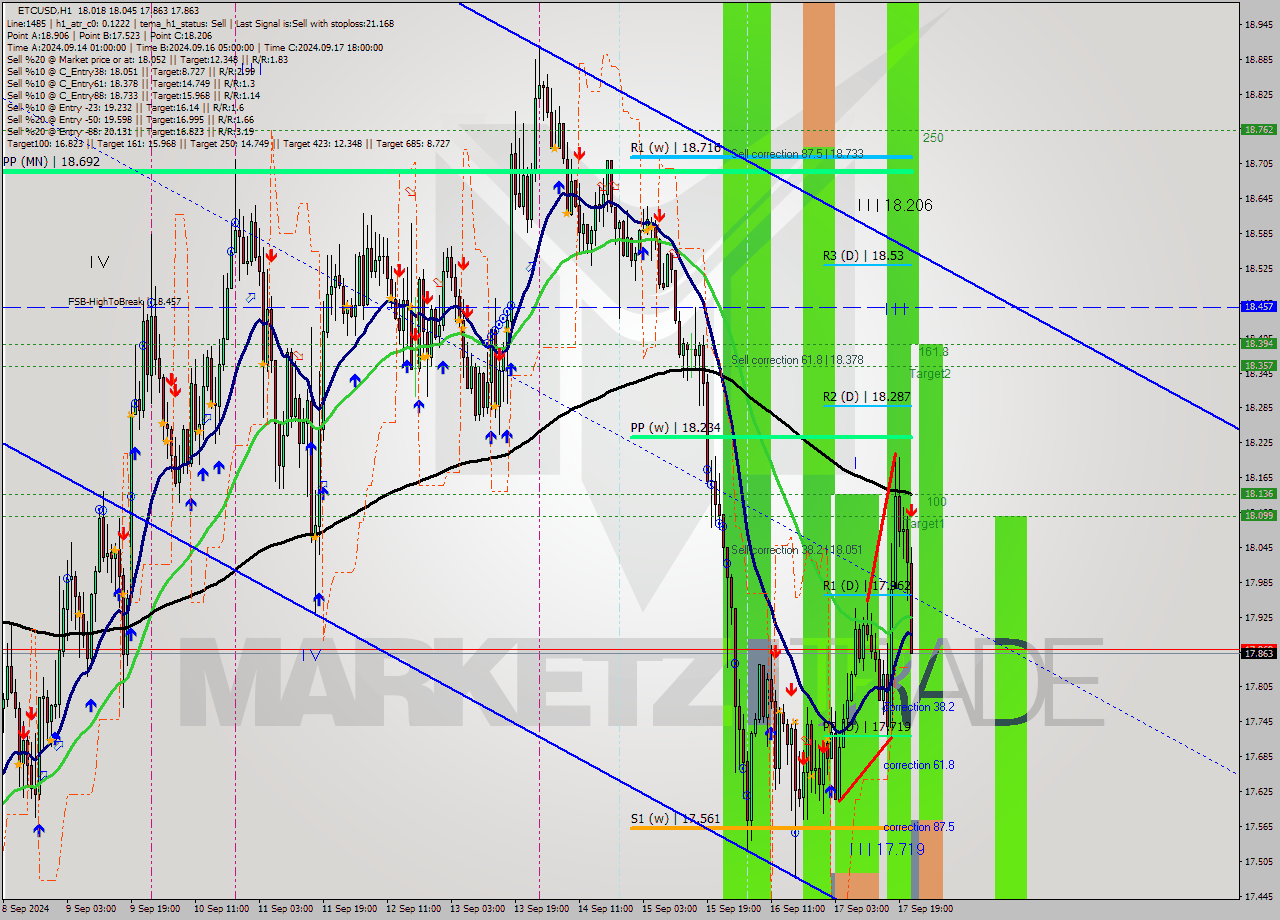Viewport: 1280px width, 920px height.
Task: Click '13 Sep 19:00' on time axis
Action: [x=541, y=909]
